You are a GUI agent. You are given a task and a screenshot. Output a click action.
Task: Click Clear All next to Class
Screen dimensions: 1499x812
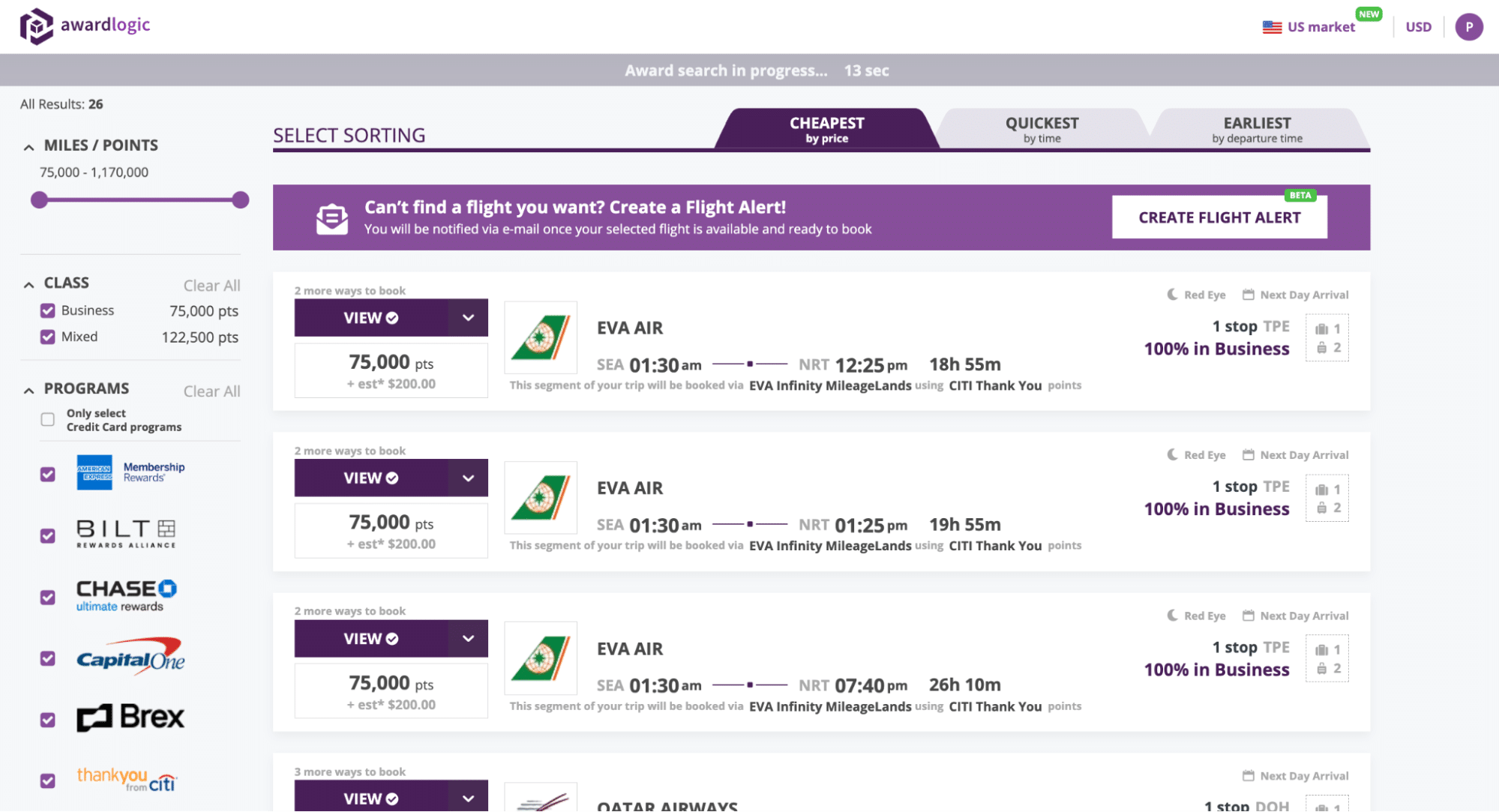pos(211,286)
